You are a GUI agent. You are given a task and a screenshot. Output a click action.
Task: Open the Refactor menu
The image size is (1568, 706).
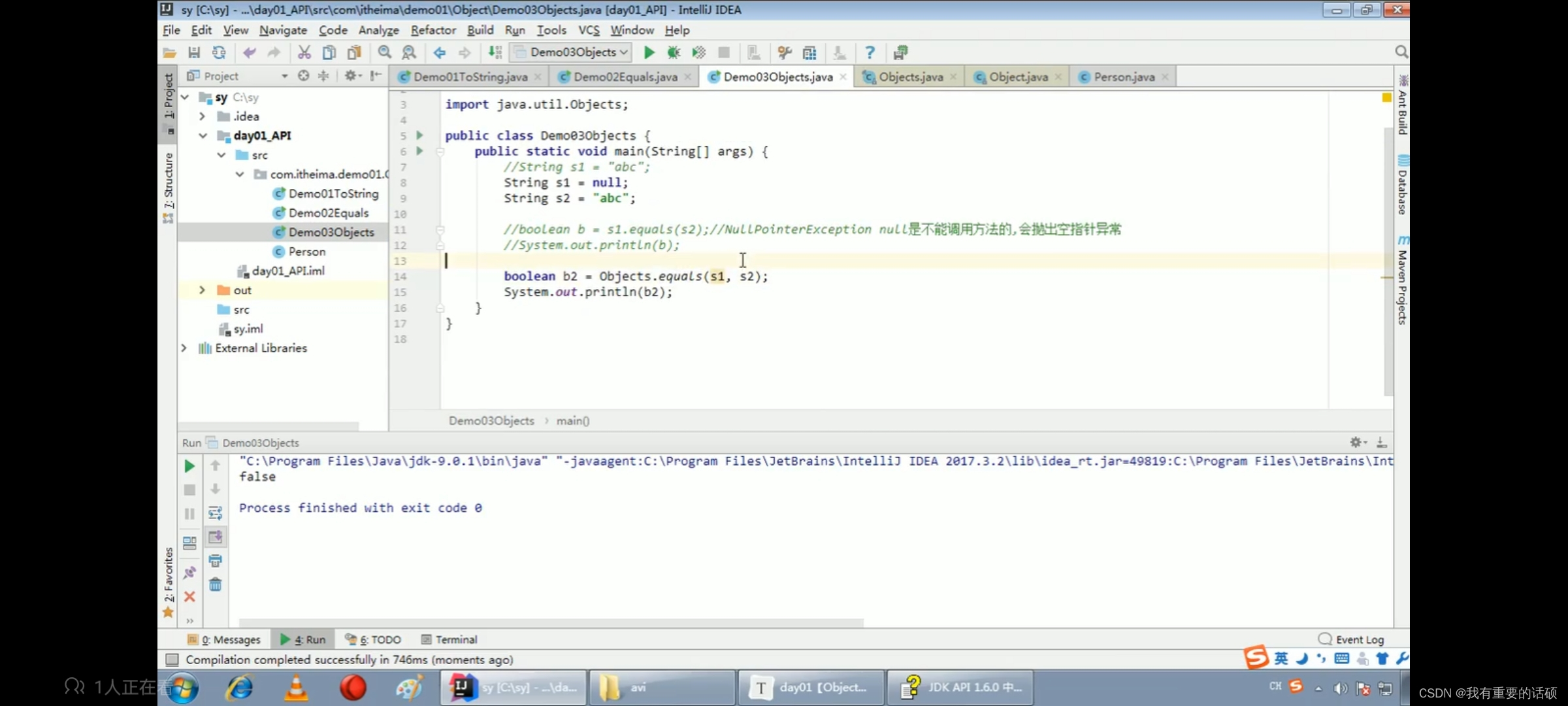point(433,30)
